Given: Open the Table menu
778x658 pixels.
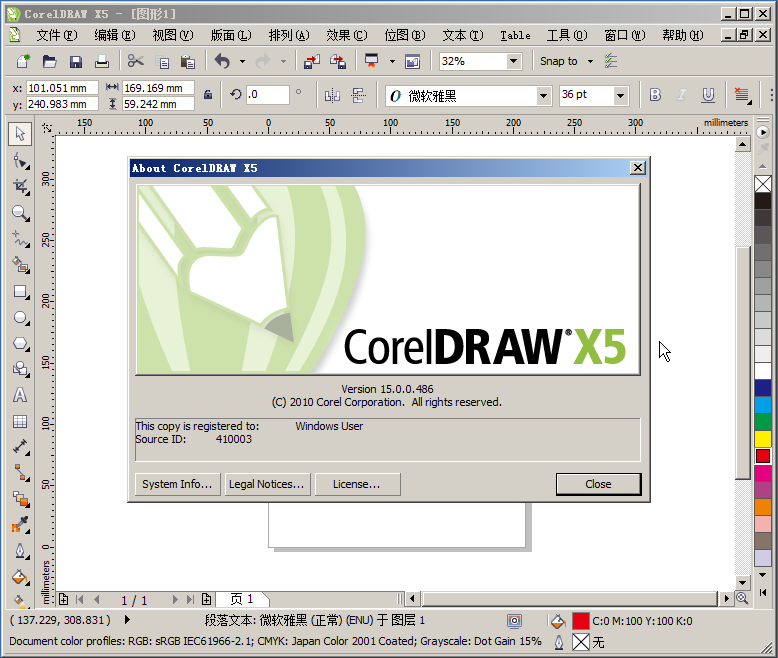Looking at the screenshot, I should [x=515, y=35].
